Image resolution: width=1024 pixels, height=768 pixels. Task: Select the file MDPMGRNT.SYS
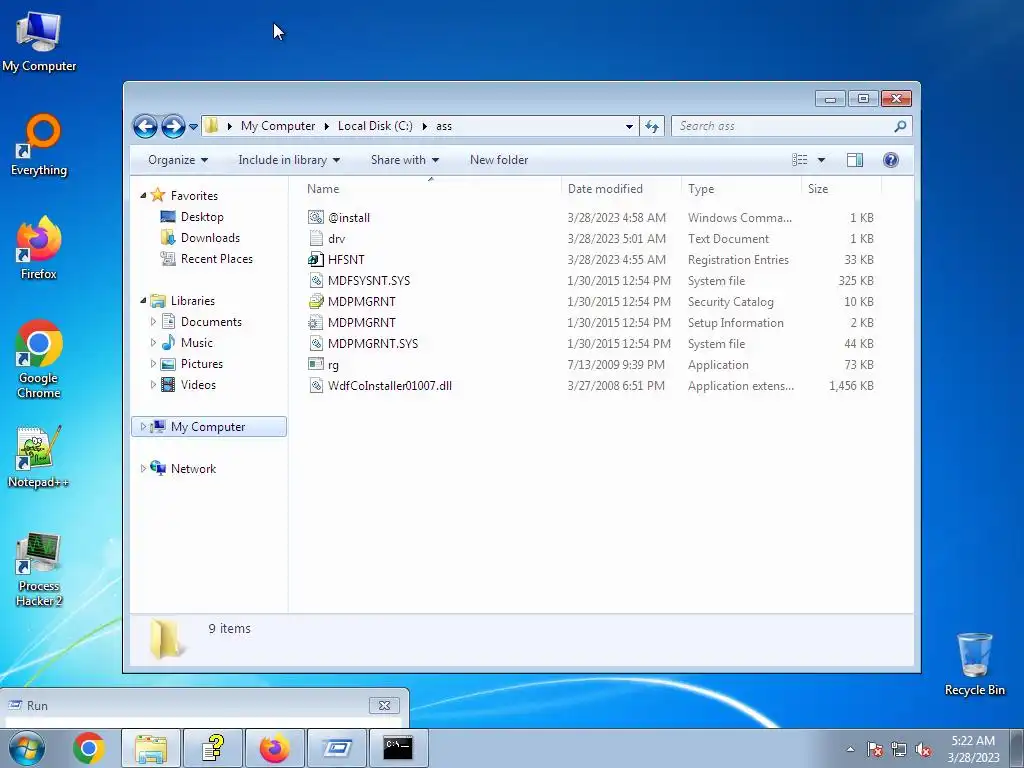pyautogui.click(x=373, y=344)
